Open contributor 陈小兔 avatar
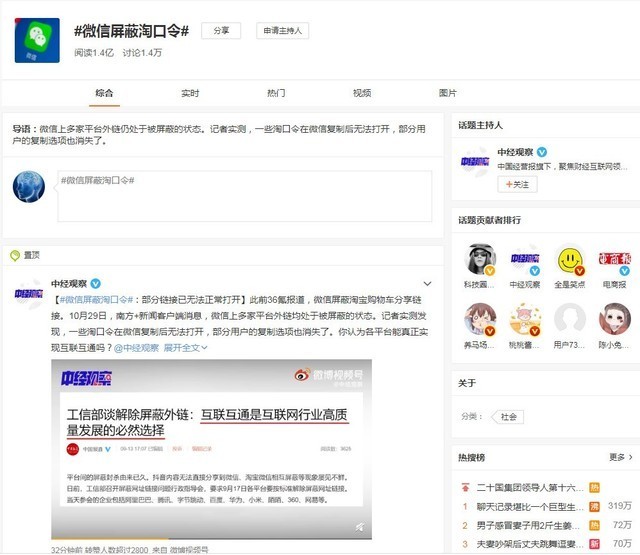The image size is (640, 555). coord(615,319)
